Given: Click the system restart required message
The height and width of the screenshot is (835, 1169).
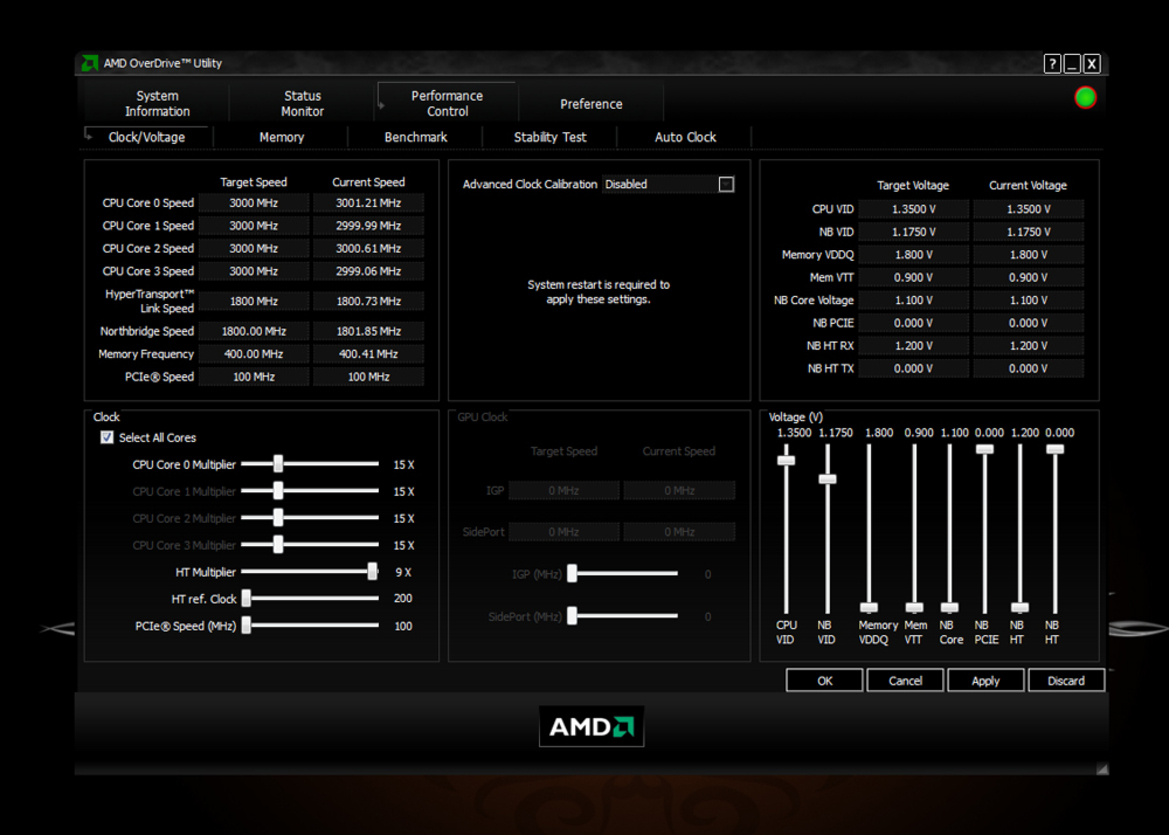Looking at the screenshot, I should click(599, 292).
